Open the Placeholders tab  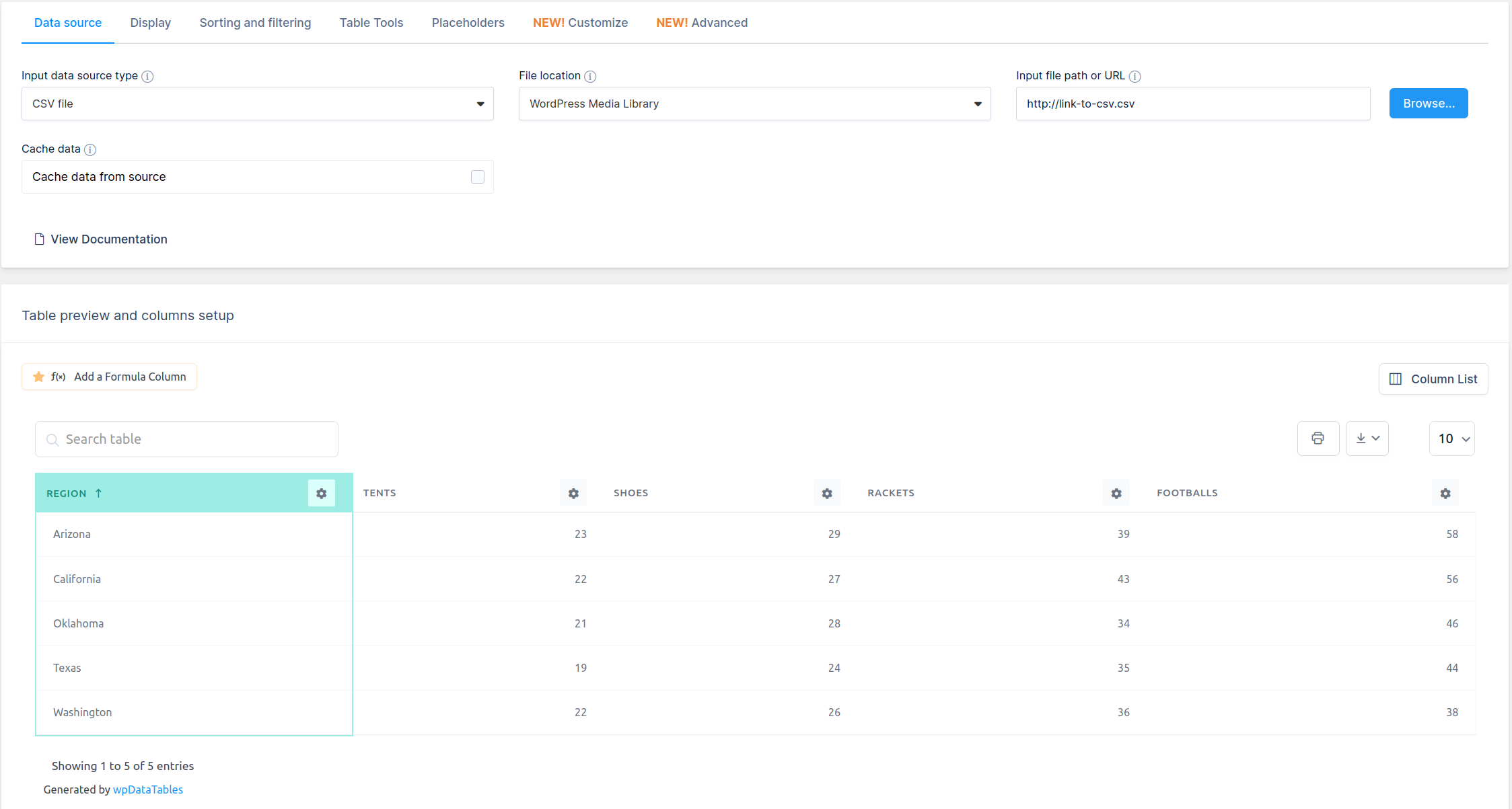[468, 23]
